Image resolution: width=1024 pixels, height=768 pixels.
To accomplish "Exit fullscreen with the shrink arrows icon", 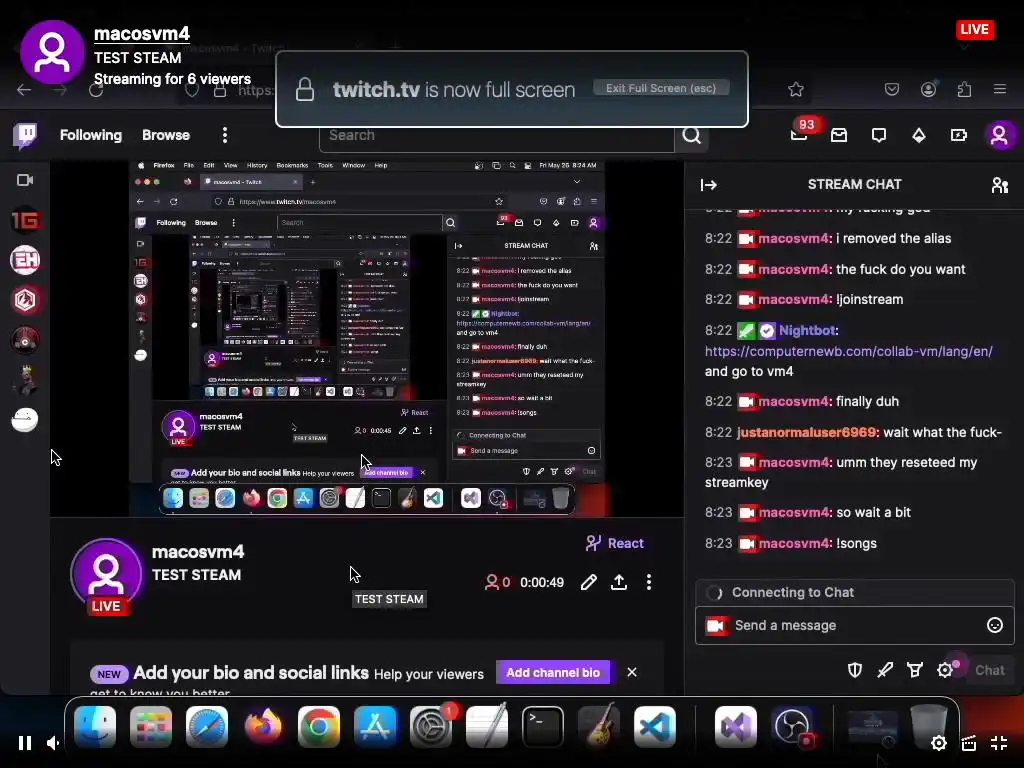I will pos(999,743).
